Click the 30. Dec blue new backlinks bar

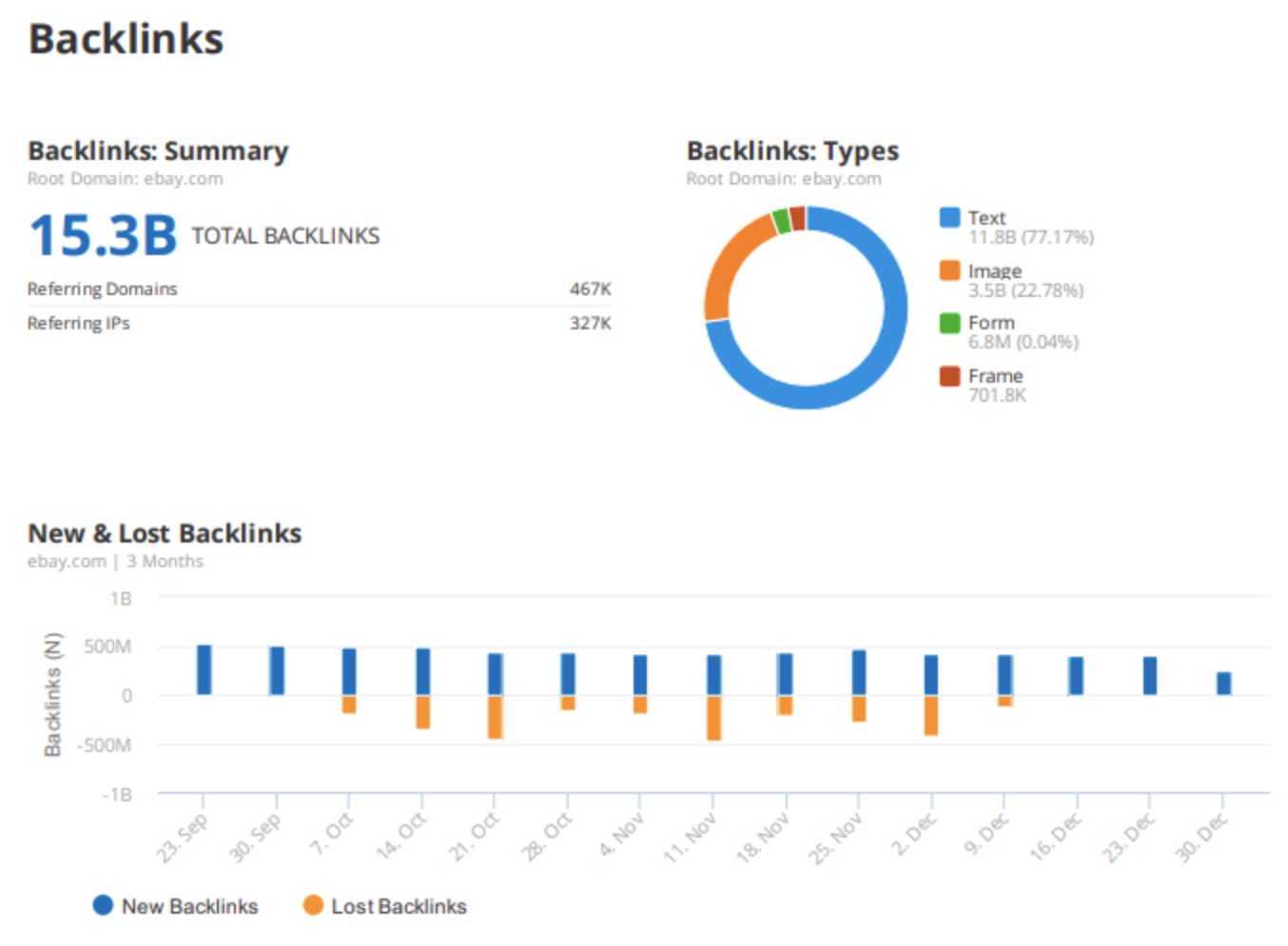[x=1224, y=683]
